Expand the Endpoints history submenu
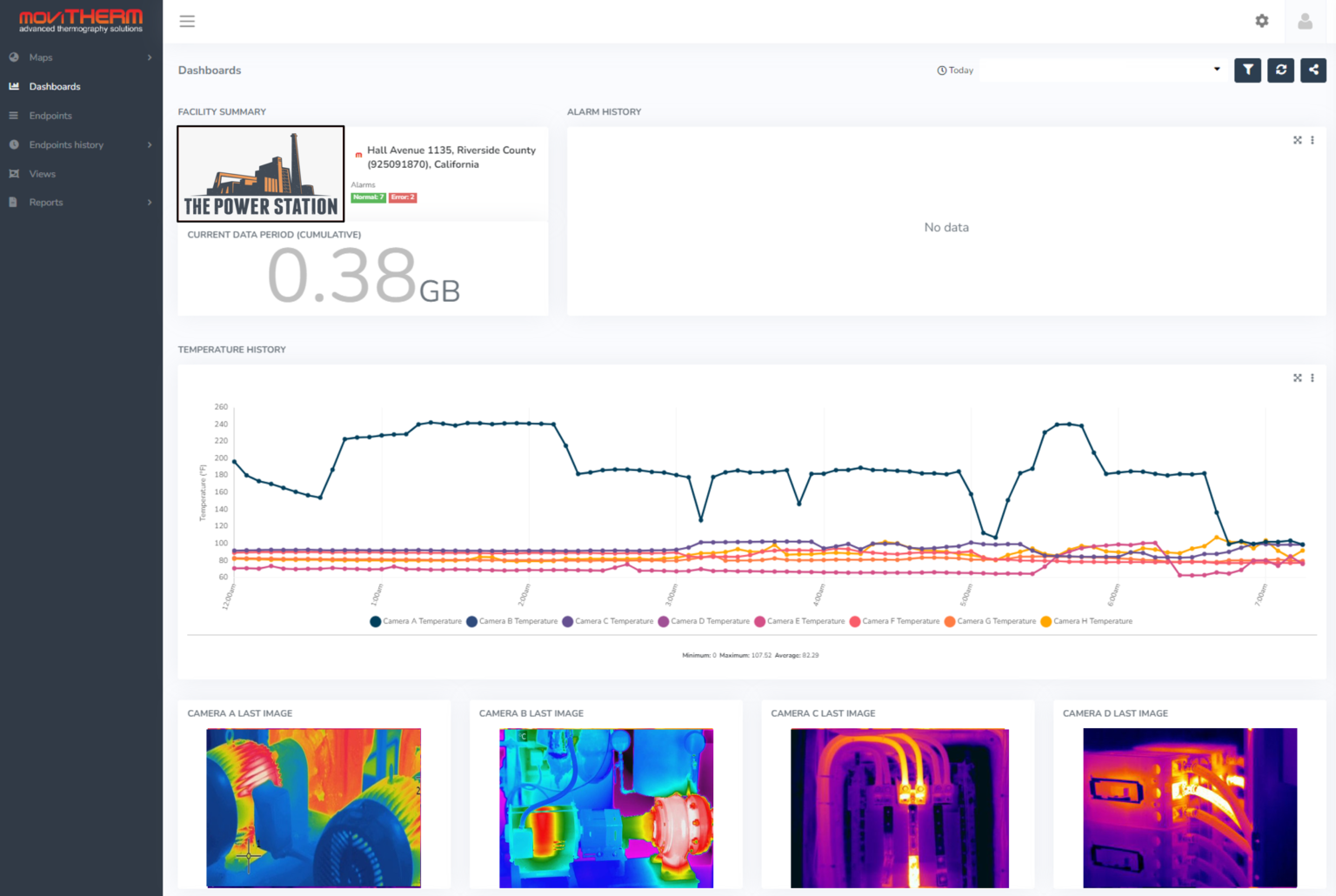This screenshot has height=896, width=1336. coord(67,144)
